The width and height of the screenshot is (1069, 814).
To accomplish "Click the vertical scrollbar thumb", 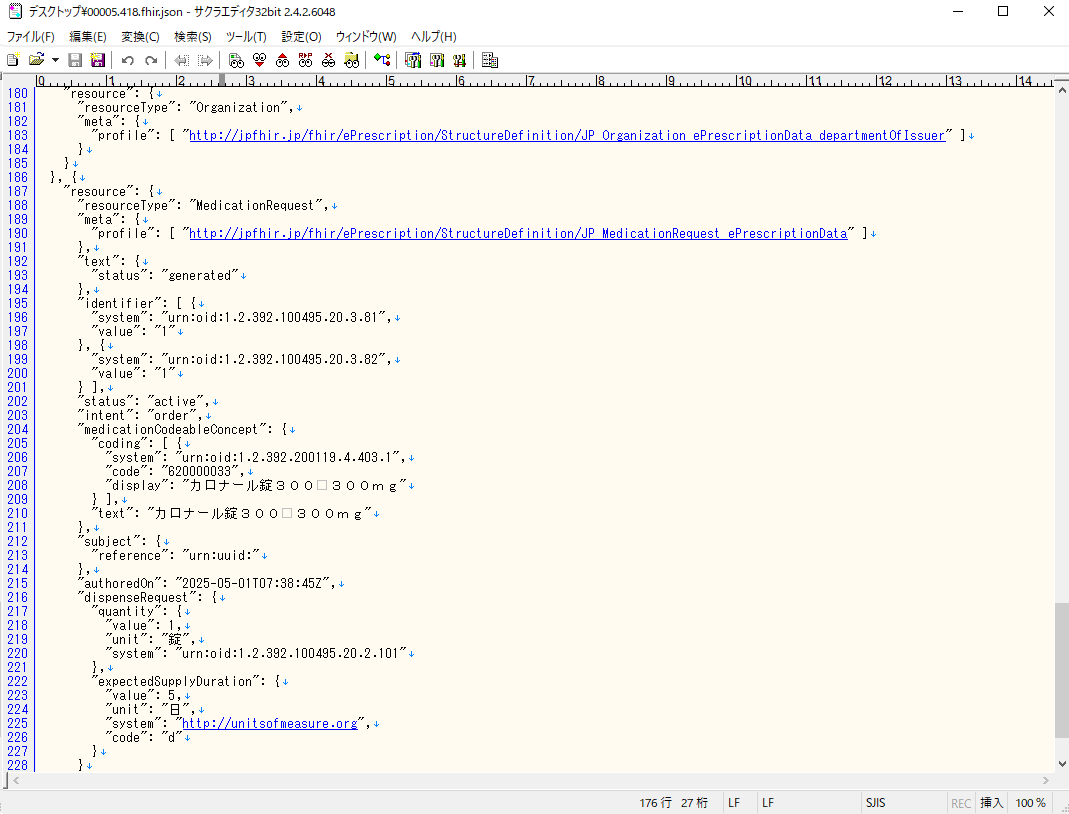I will click(x=1060, y=670).
